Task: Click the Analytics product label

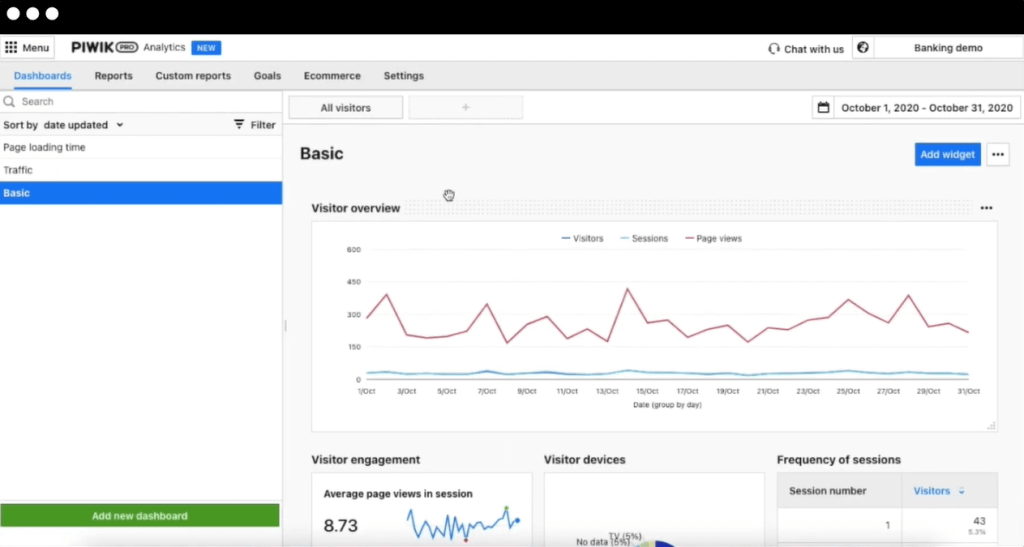Action: click(164, 47)
